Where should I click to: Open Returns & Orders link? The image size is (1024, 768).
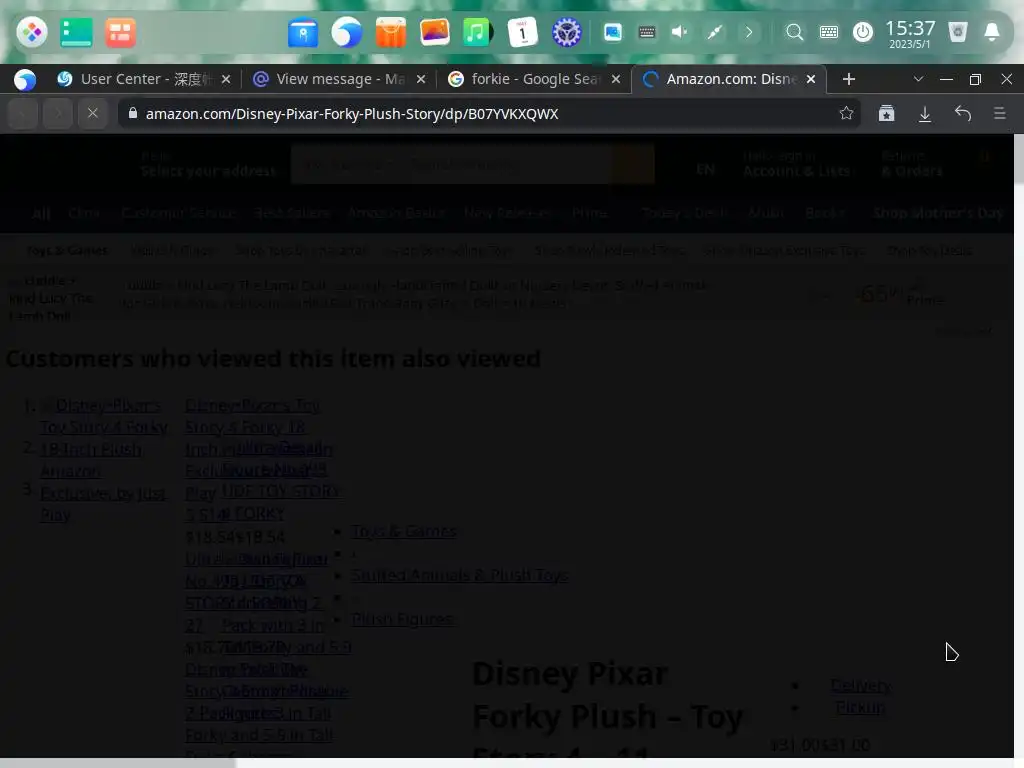[912, 164]
